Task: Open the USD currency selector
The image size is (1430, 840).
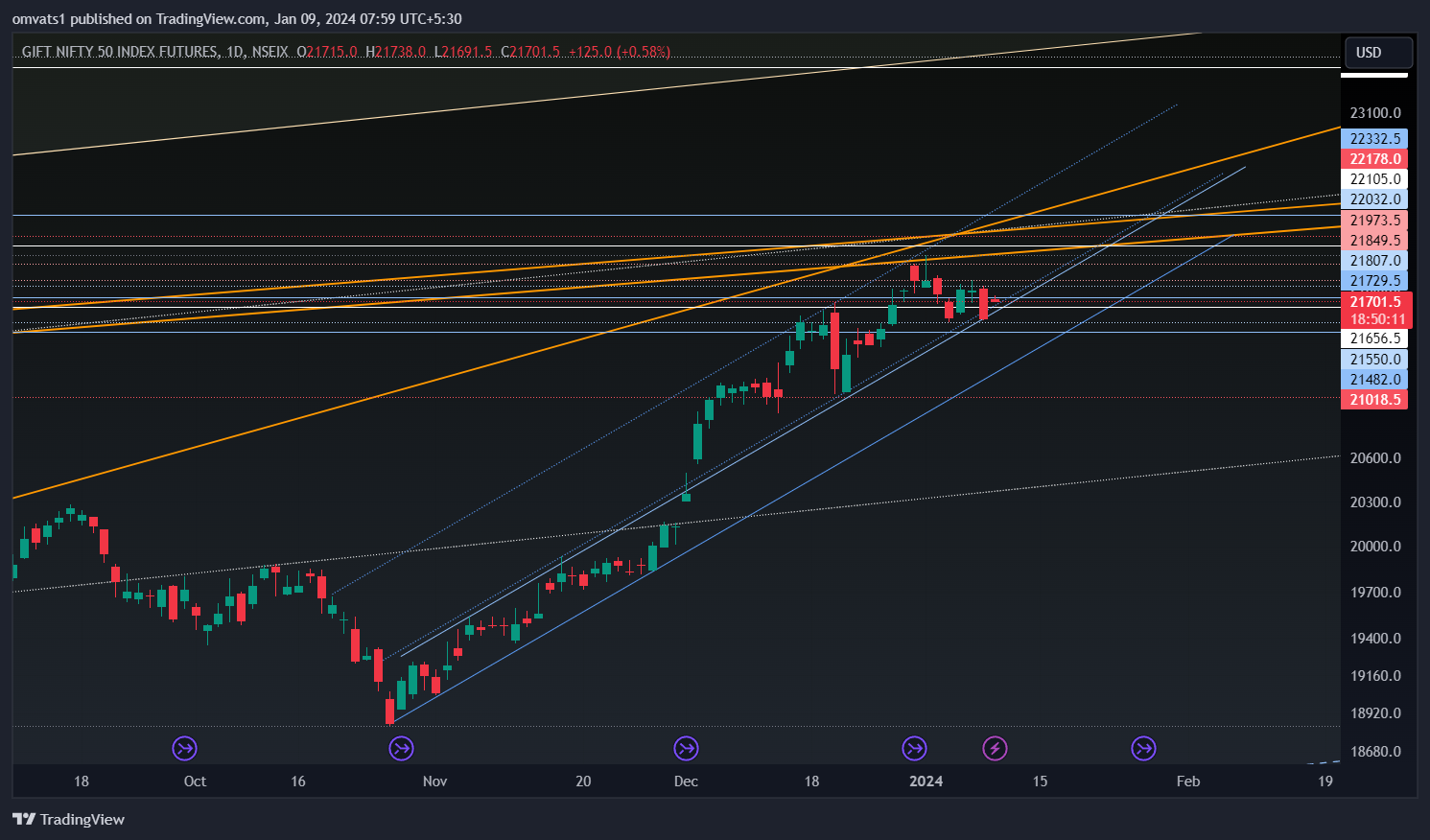Action: tap(1377, 52)
